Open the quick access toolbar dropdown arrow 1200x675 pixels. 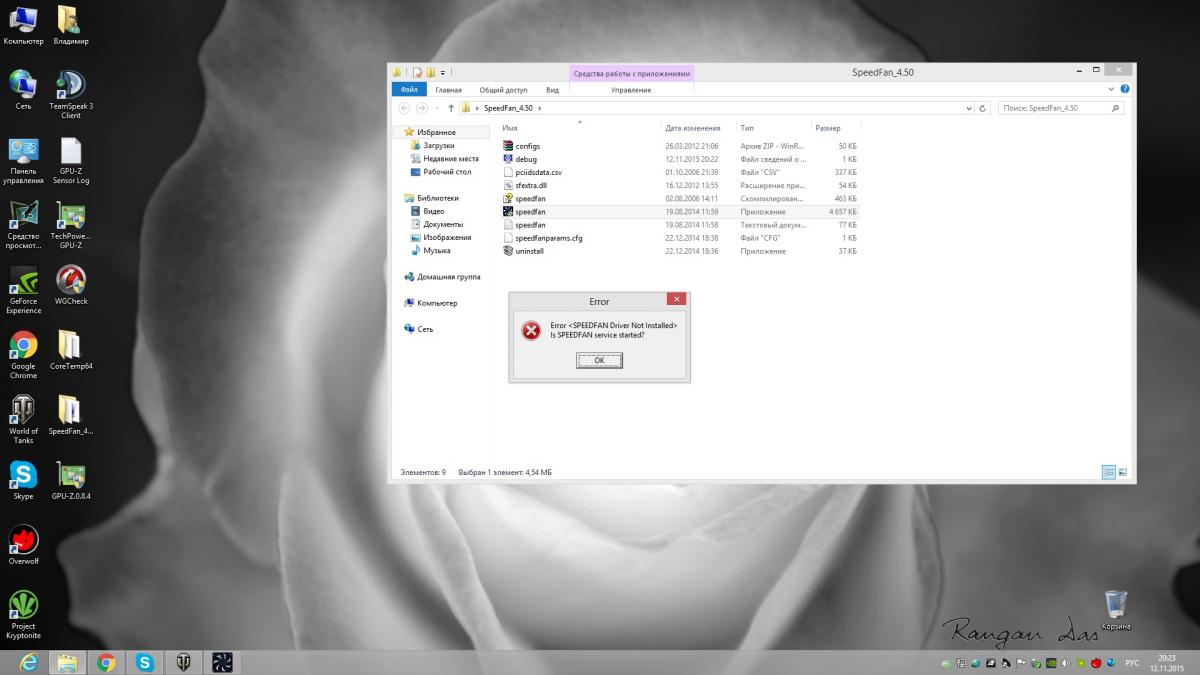443,72
